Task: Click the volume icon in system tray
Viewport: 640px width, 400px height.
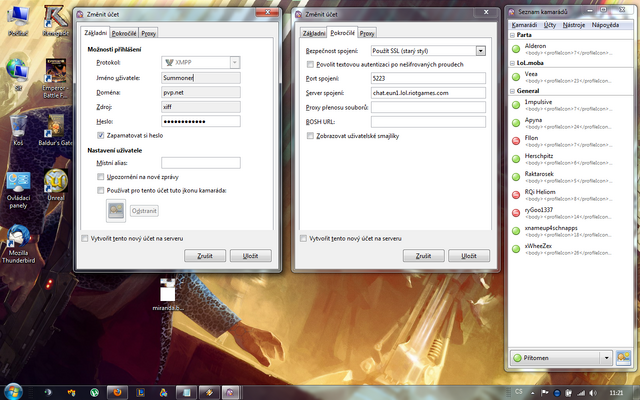Action: click(592, 393)
